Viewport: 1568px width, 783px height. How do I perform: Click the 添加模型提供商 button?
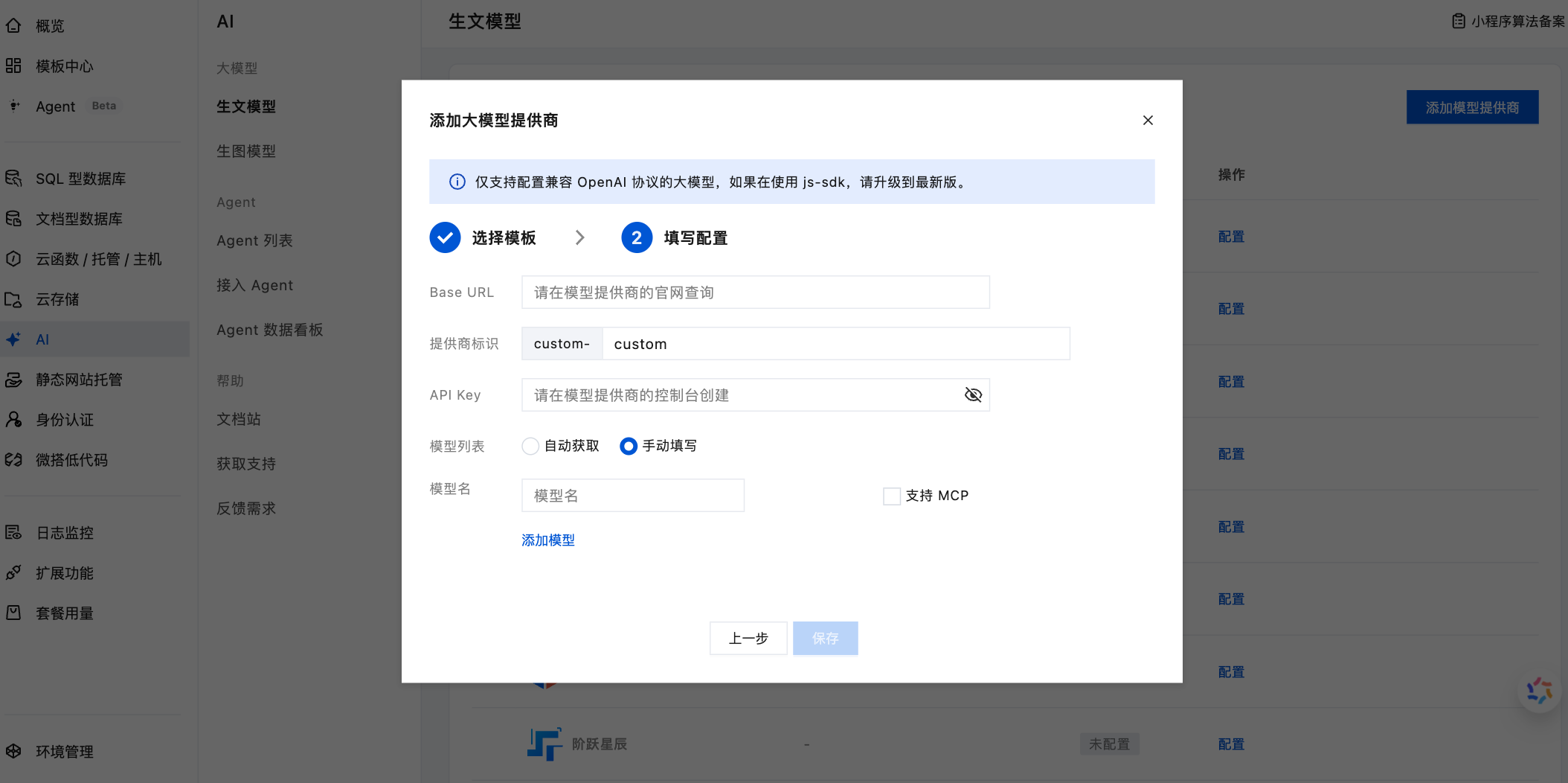coord(1472,108)
